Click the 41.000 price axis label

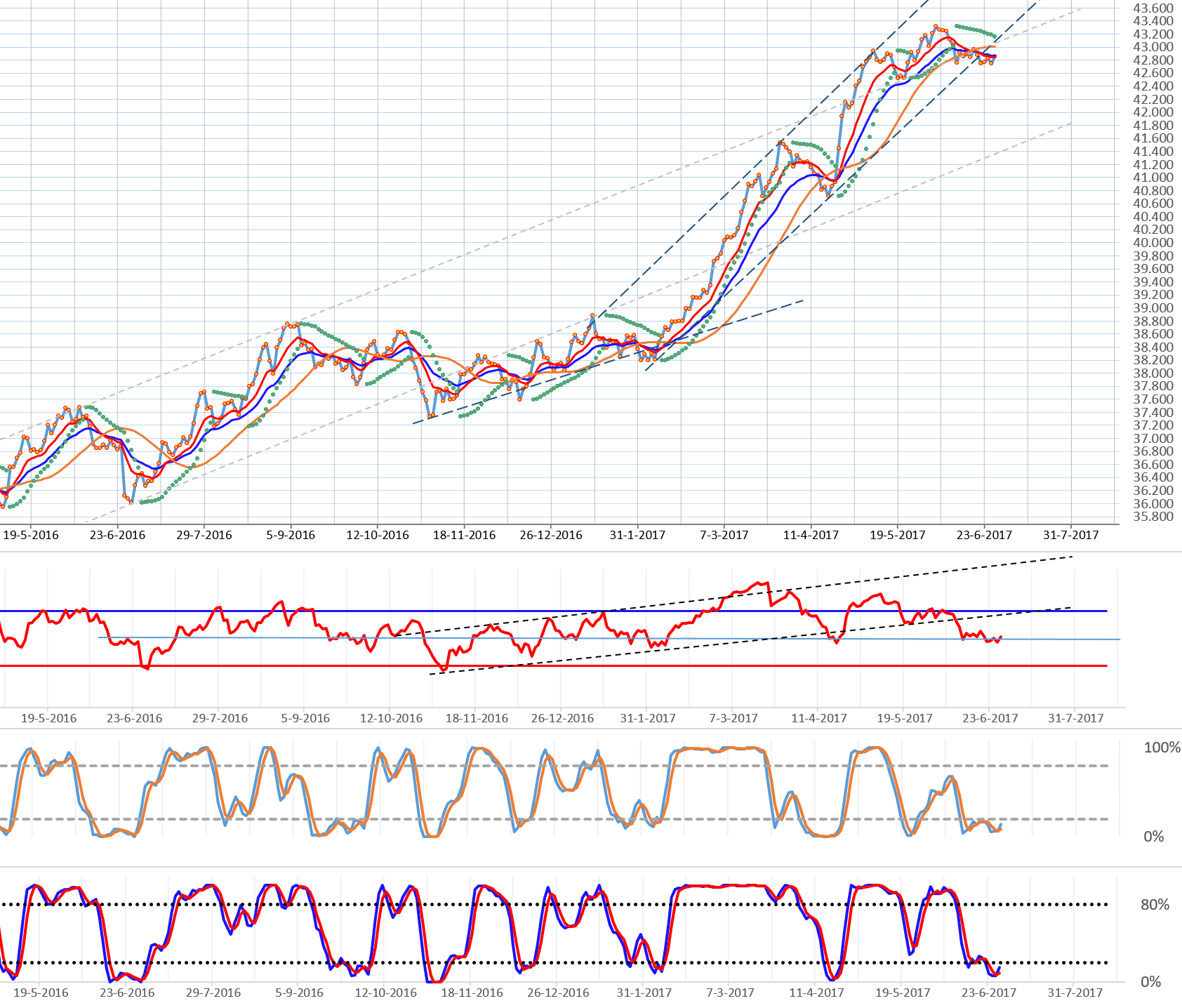[x=1153, y=178]
